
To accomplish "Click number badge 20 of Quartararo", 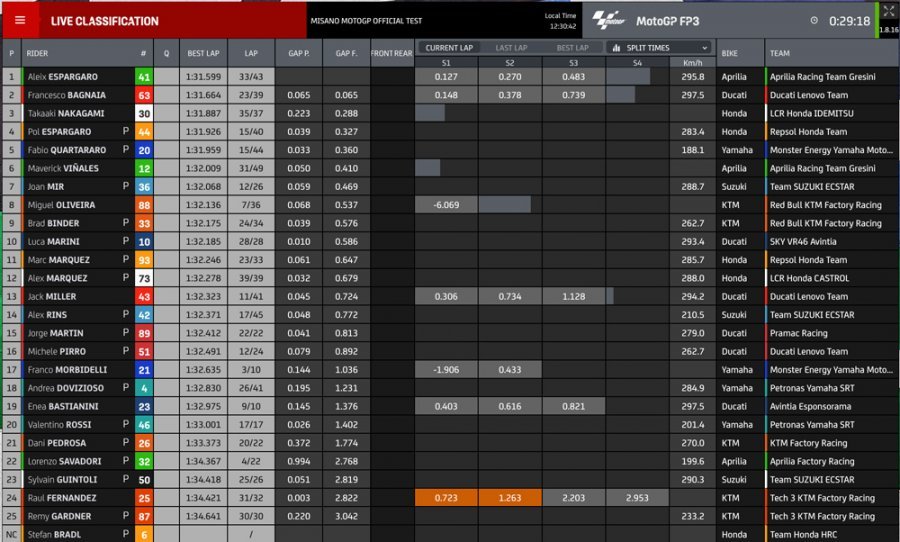I will tap(144, 150).
